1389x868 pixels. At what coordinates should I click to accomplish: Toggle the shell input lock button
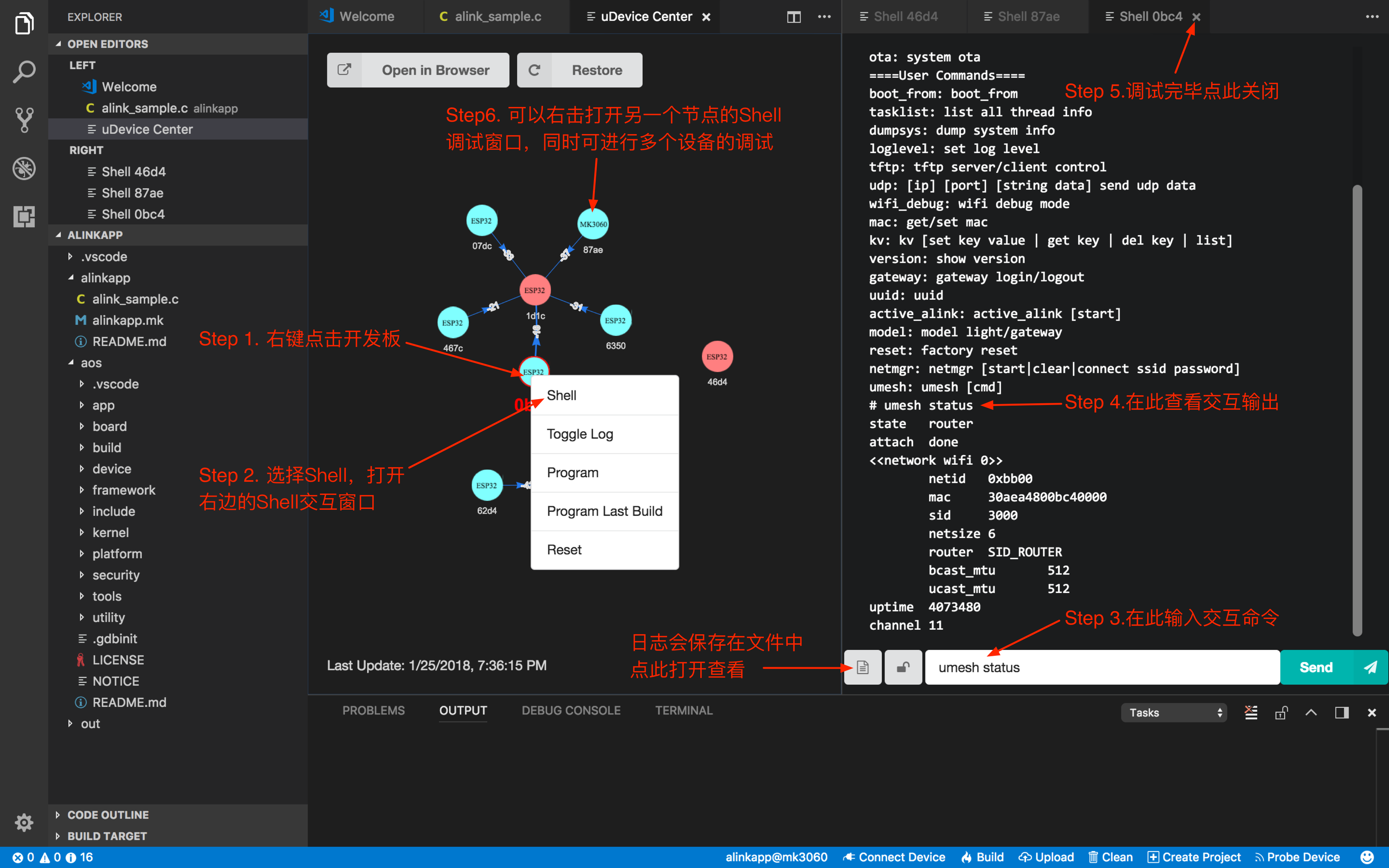pos(903,667)
